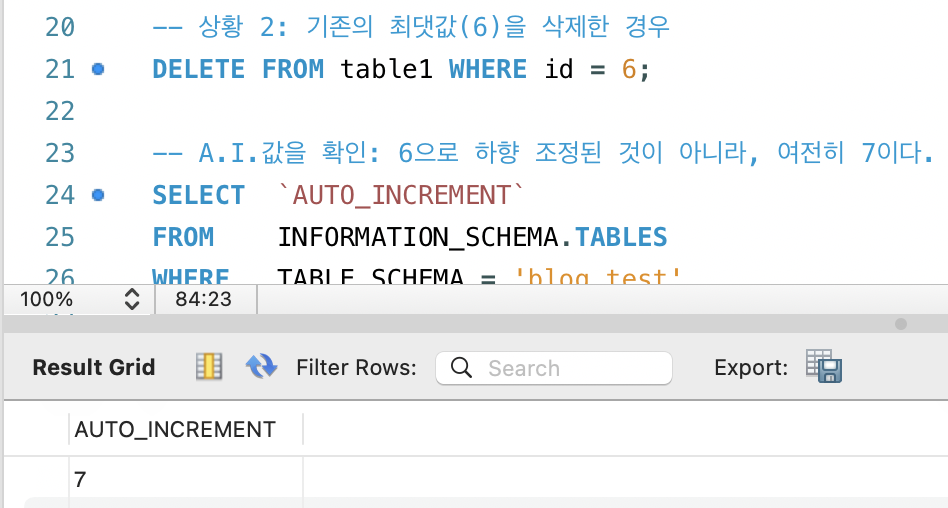Click the cursor position indicator 84:23
The image size is (948, 508).
(x=204, y=299)
